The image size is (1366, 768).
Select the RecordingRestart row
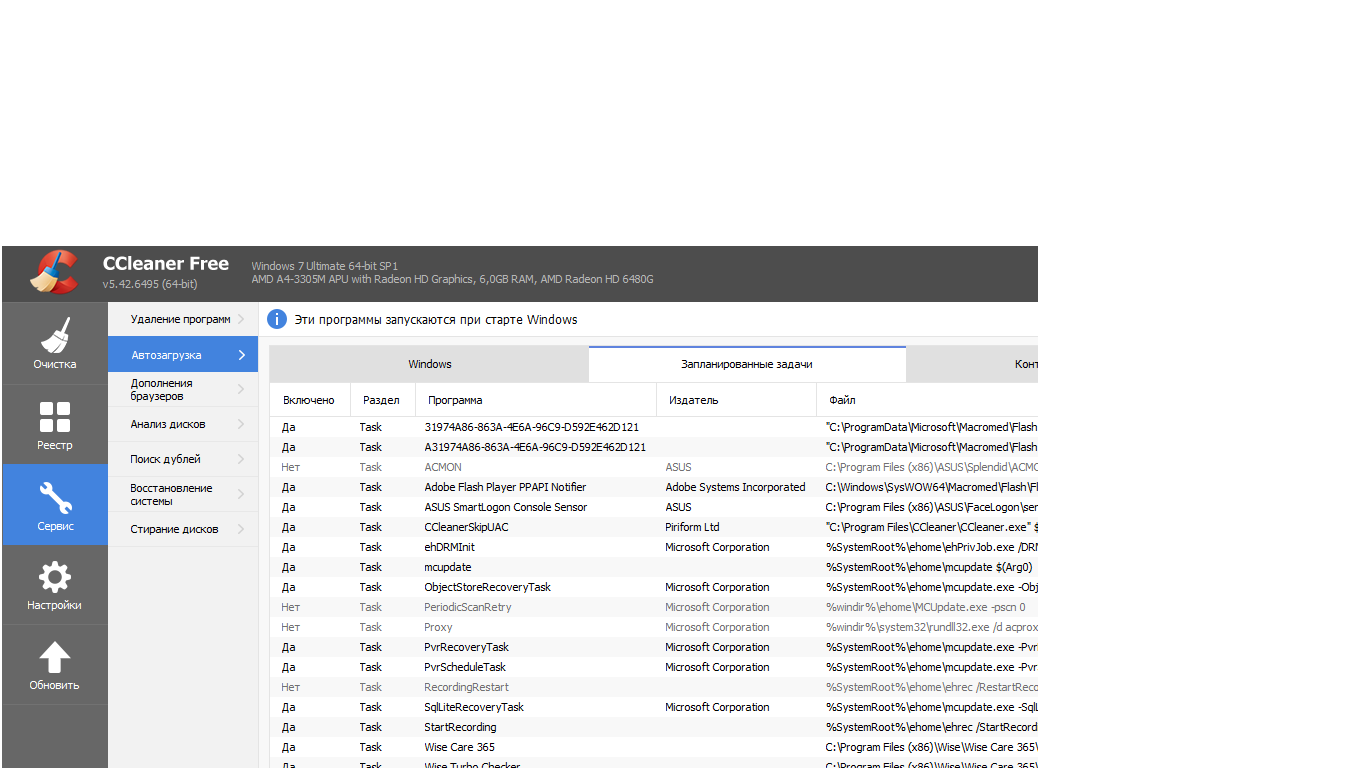[654, 687]
